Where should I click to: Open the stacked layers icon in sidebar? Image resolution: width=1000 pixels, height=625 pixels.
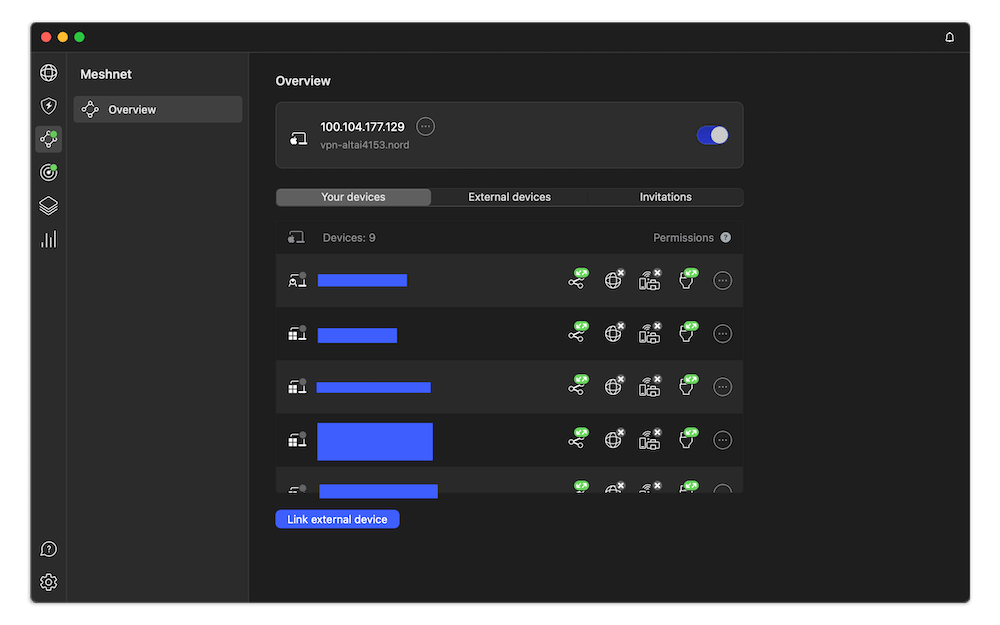48,205
